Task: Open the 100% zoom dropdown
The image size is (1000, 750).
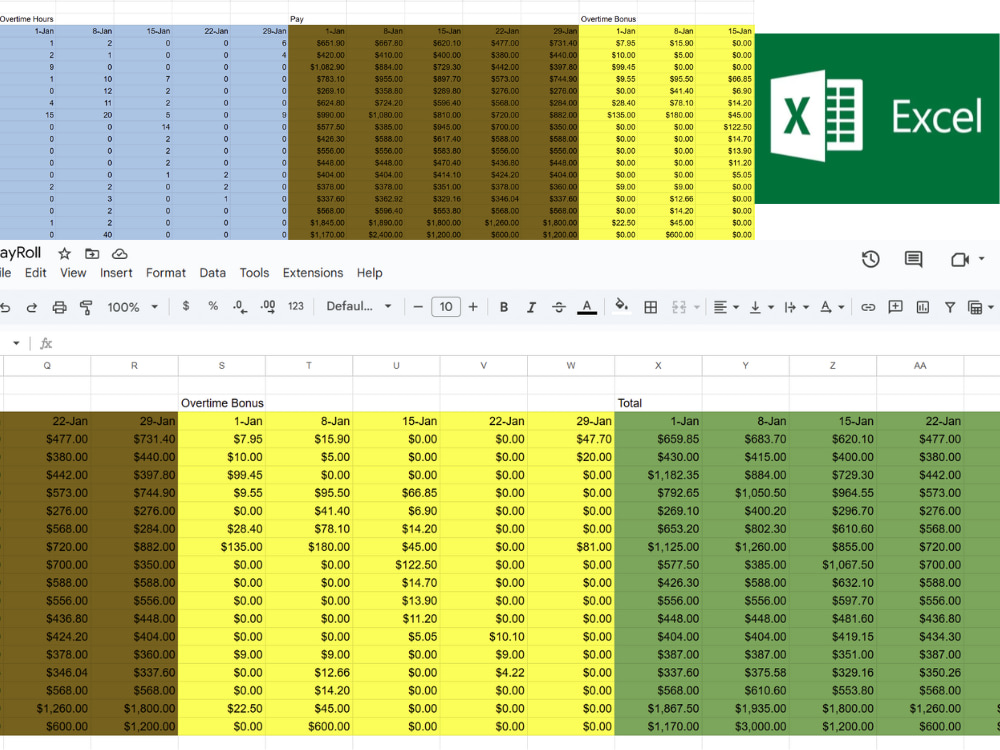Action: [133, 307]
